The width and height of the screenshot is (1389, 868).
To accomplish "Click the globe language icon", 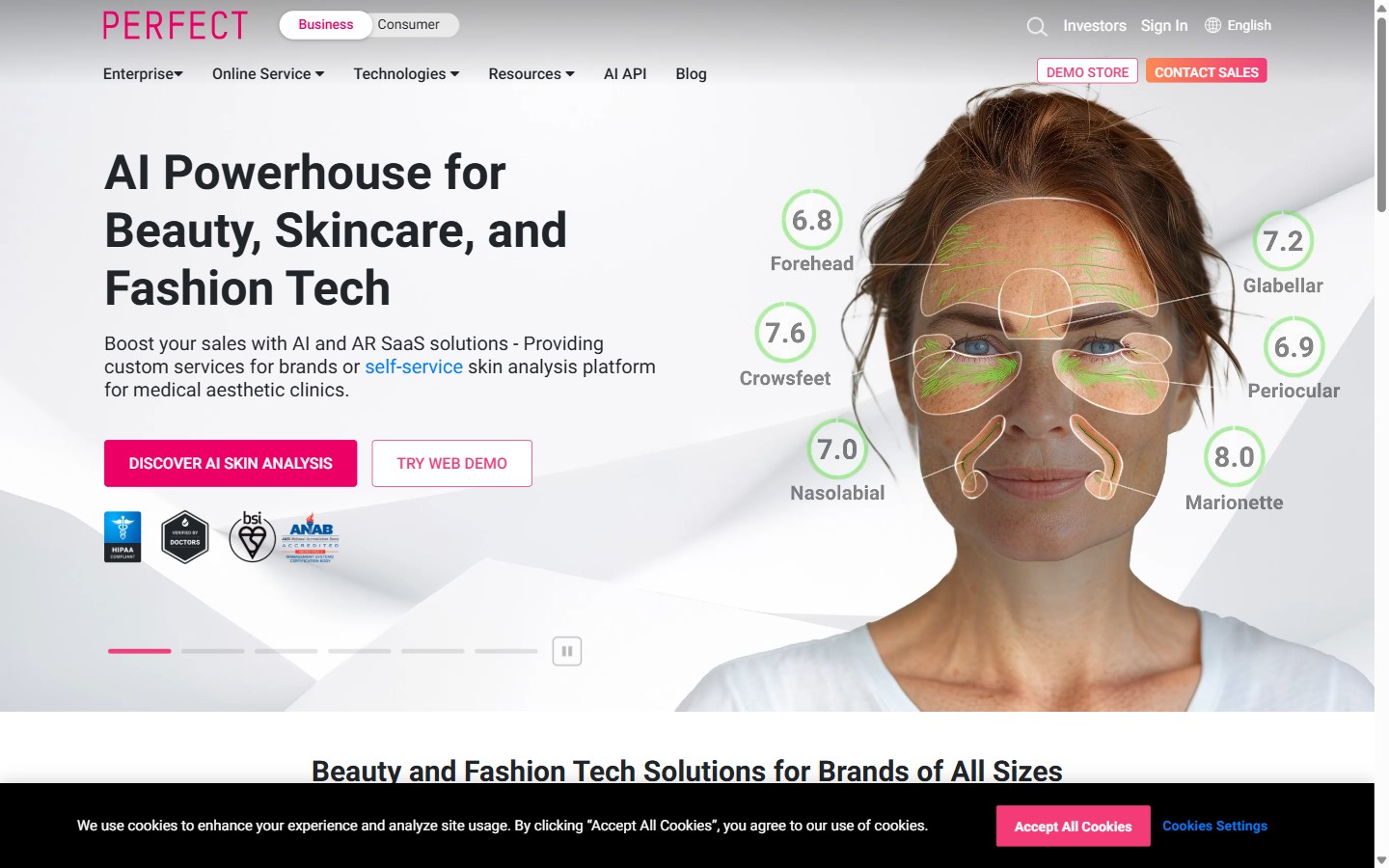I will [1213, 25].
